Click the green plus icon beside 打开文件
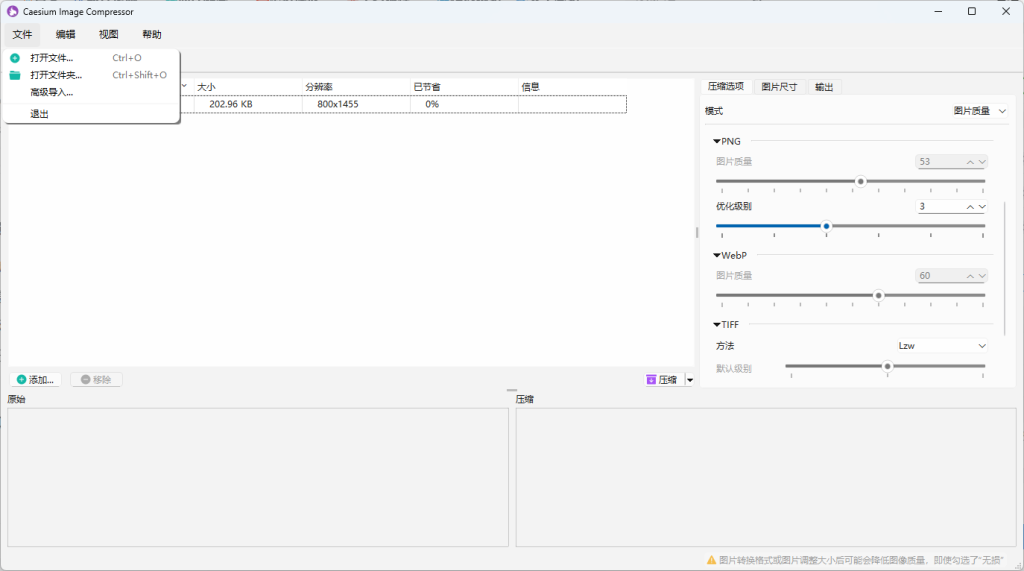Screen dimensions: 1024x571 point(15,58)
